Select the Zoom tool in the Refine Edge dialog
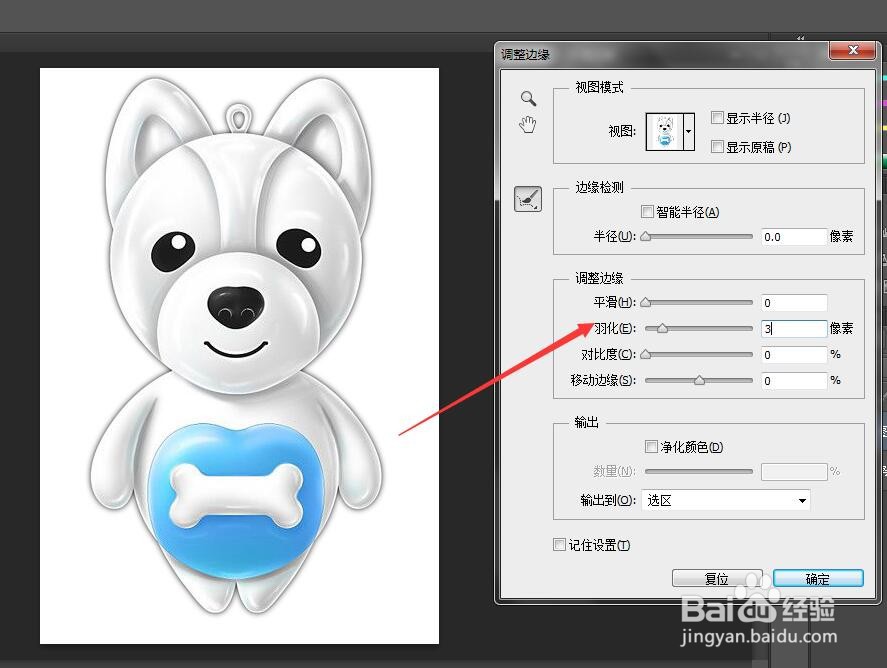The image size is (887, 668). point(528,98)
